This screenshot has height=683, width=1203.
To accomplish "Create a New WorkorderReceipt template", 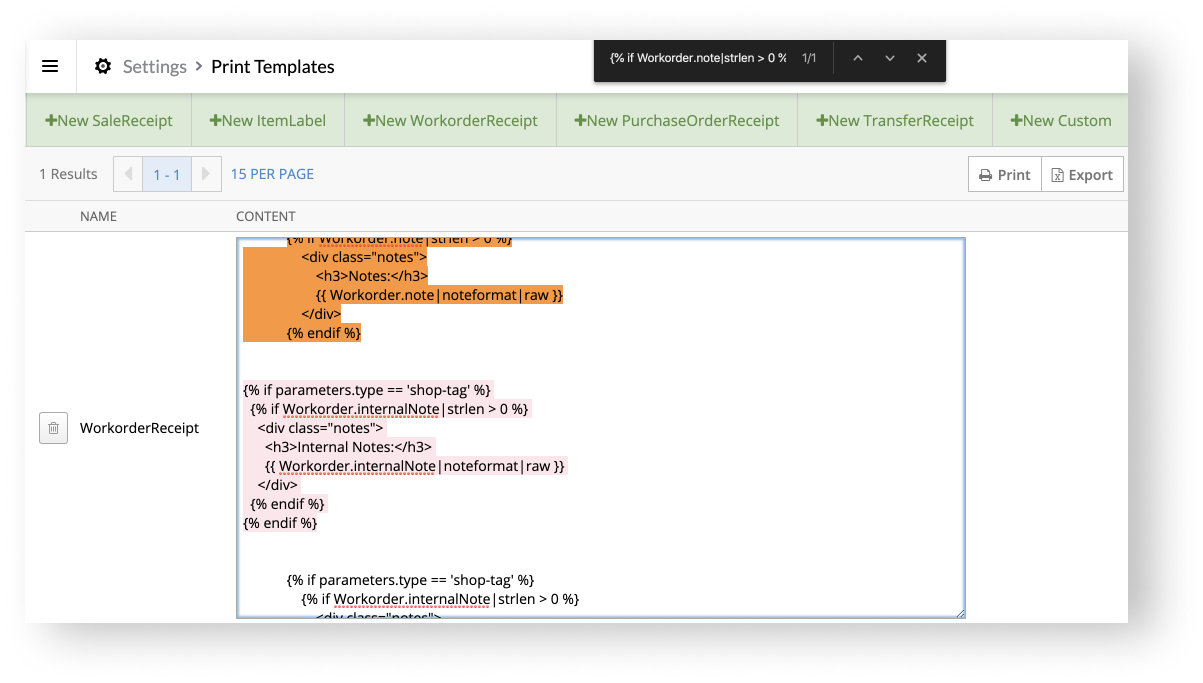I will point(450,120).
